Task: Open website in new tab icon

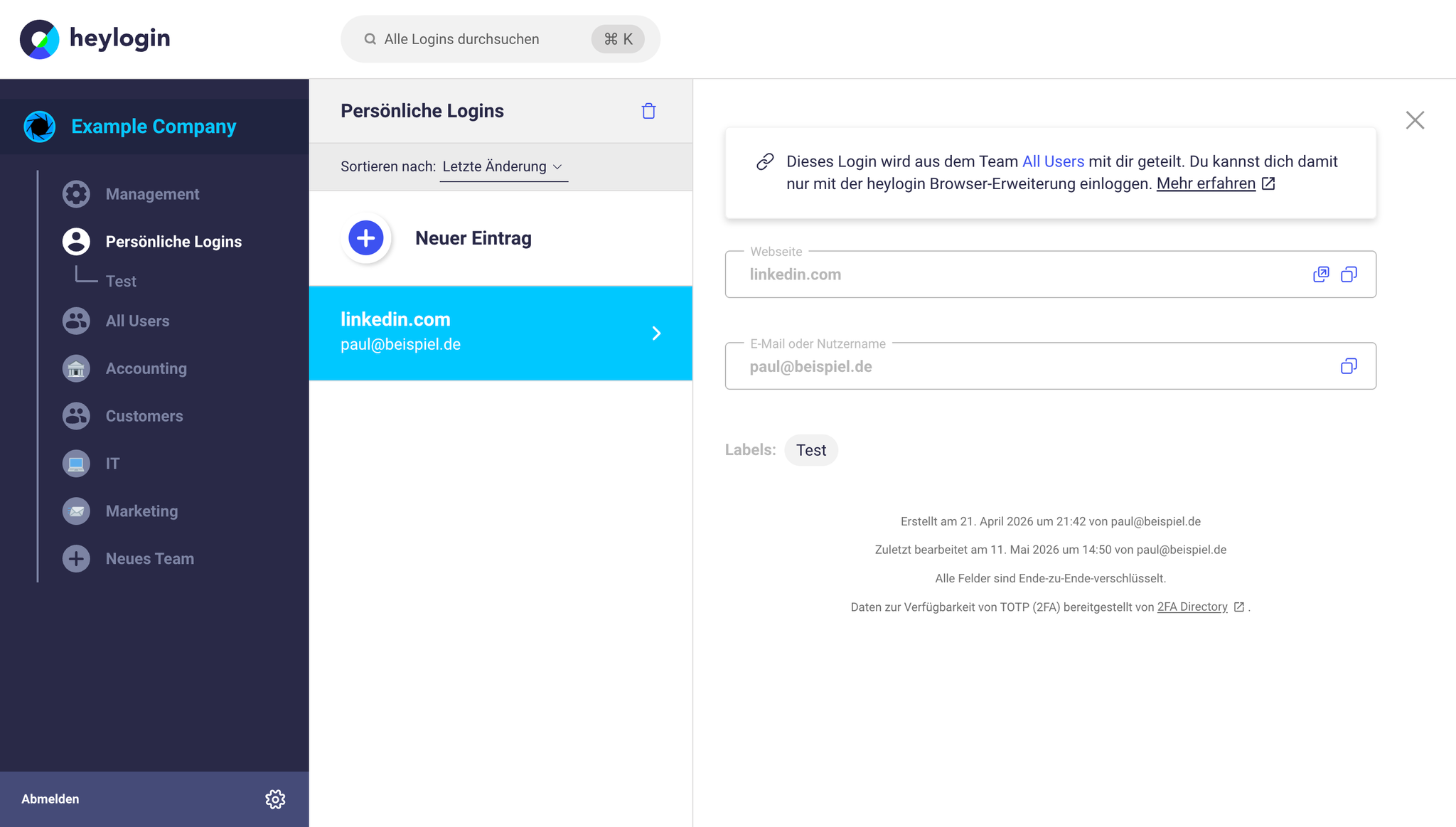Action: click(x=1321, y=274)
